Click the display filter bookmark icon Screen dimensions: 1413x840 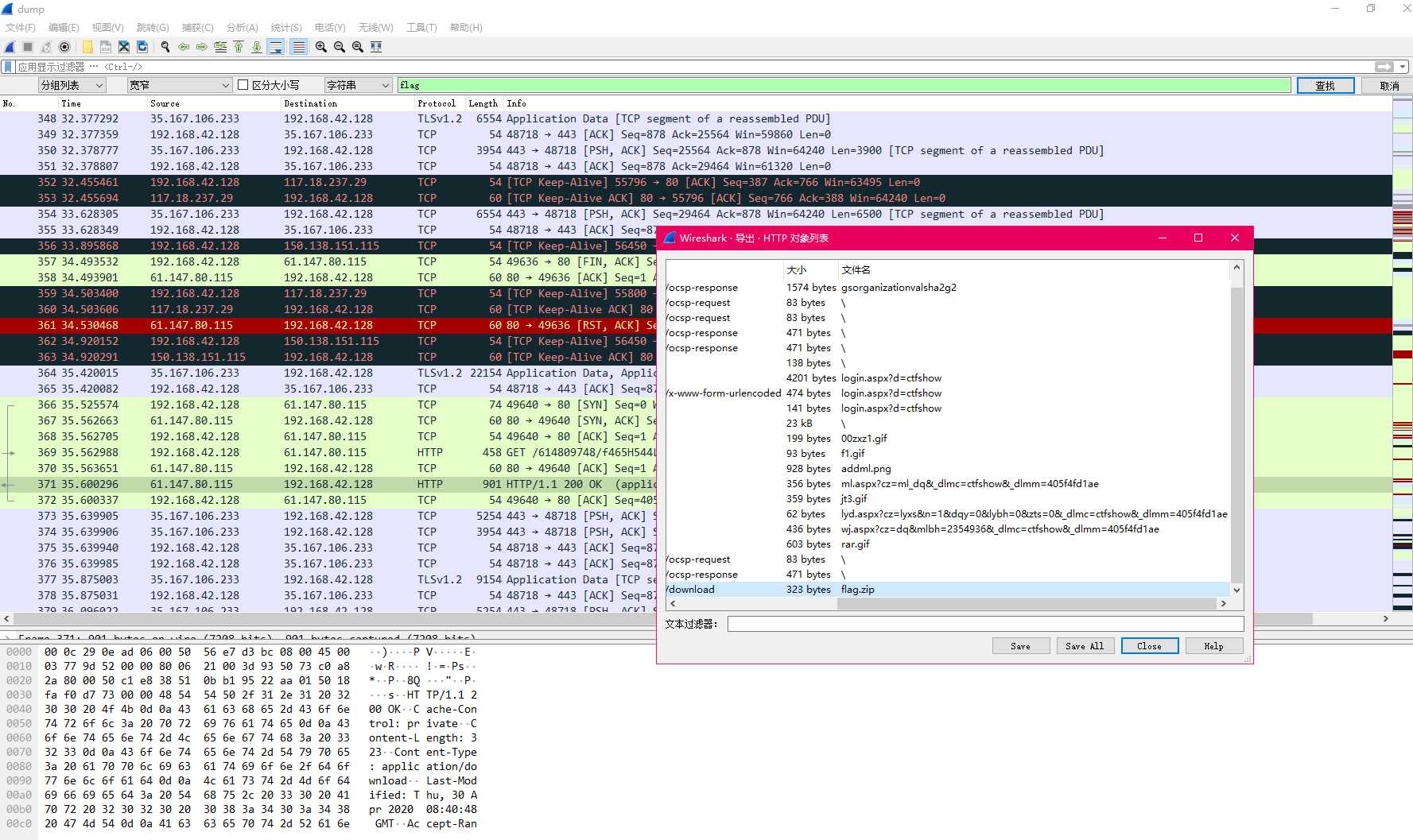point(8,67)
